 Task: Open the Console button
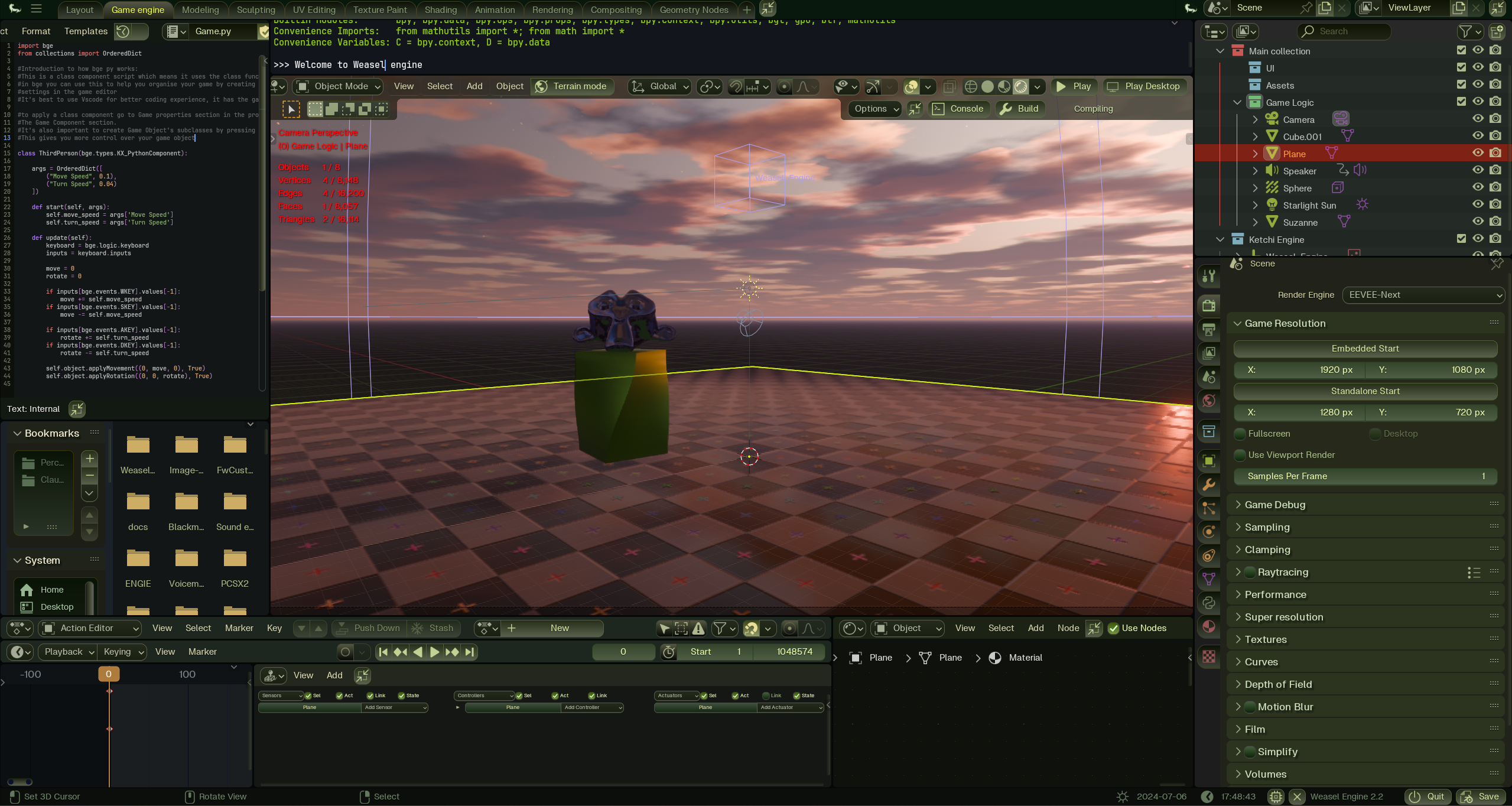point(959,109)
